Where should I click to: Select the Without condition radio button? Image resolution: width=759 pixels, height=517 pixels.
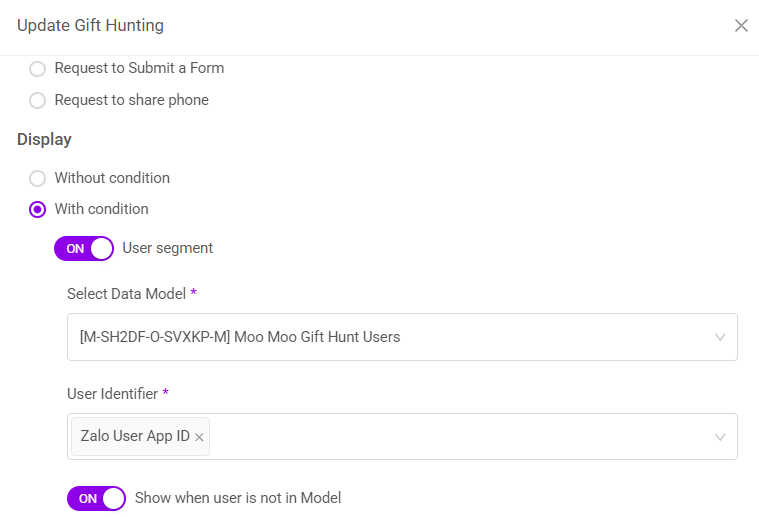(38, 178)
